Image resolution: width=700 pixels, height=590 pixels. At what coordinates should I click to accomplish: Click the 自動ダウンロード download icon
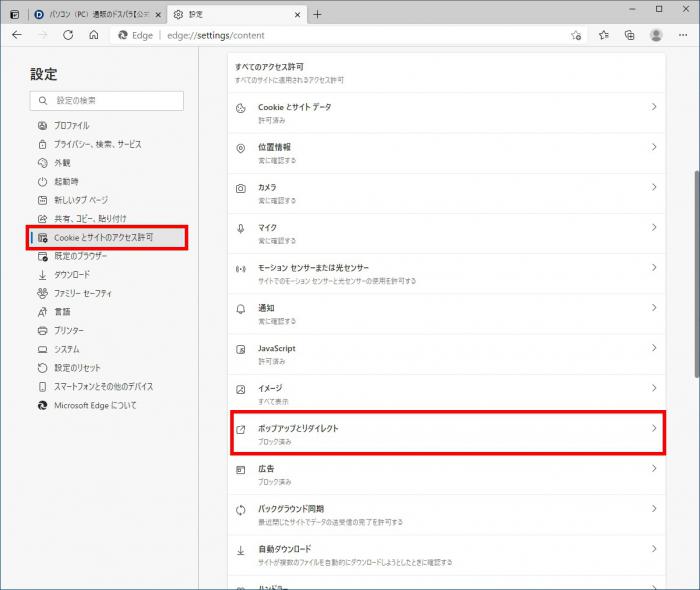point(241,551)
